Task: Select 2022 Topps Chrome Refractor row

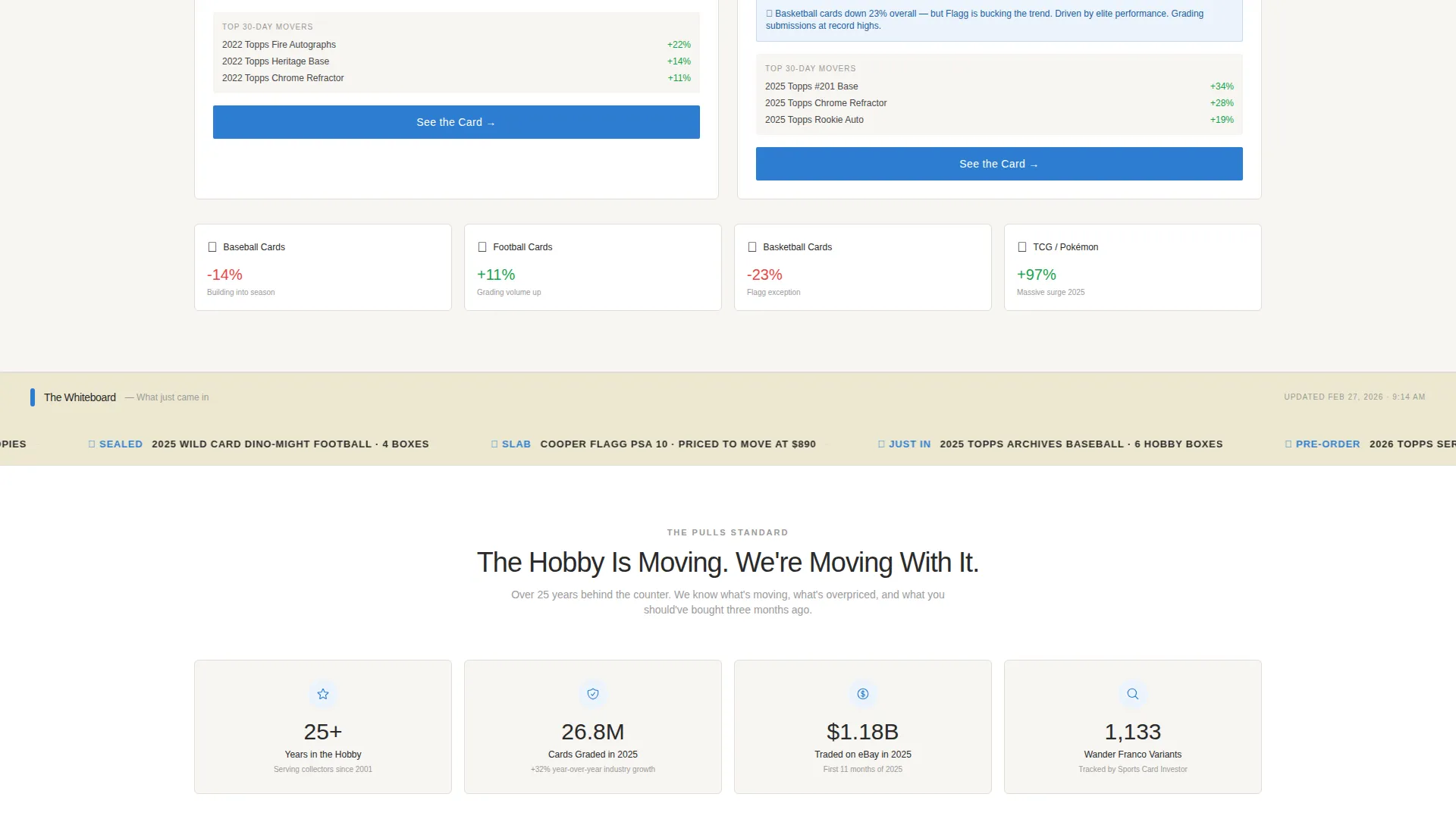Action: point(457,78)
